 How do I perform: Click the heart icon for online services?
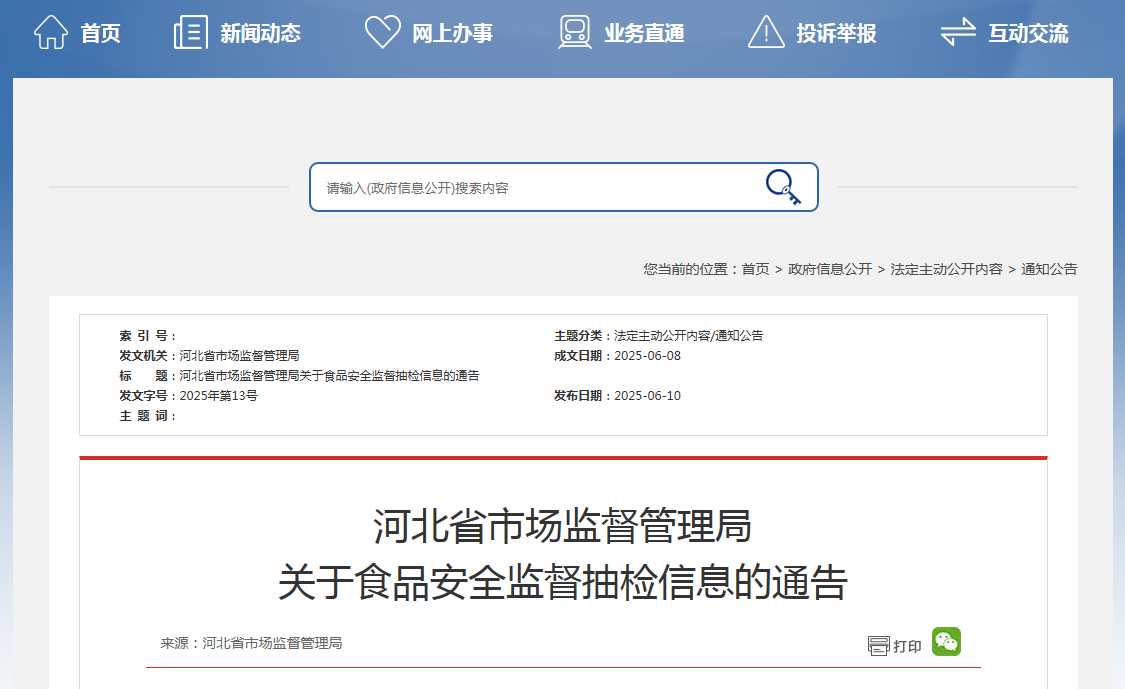[x=382, y=32]
